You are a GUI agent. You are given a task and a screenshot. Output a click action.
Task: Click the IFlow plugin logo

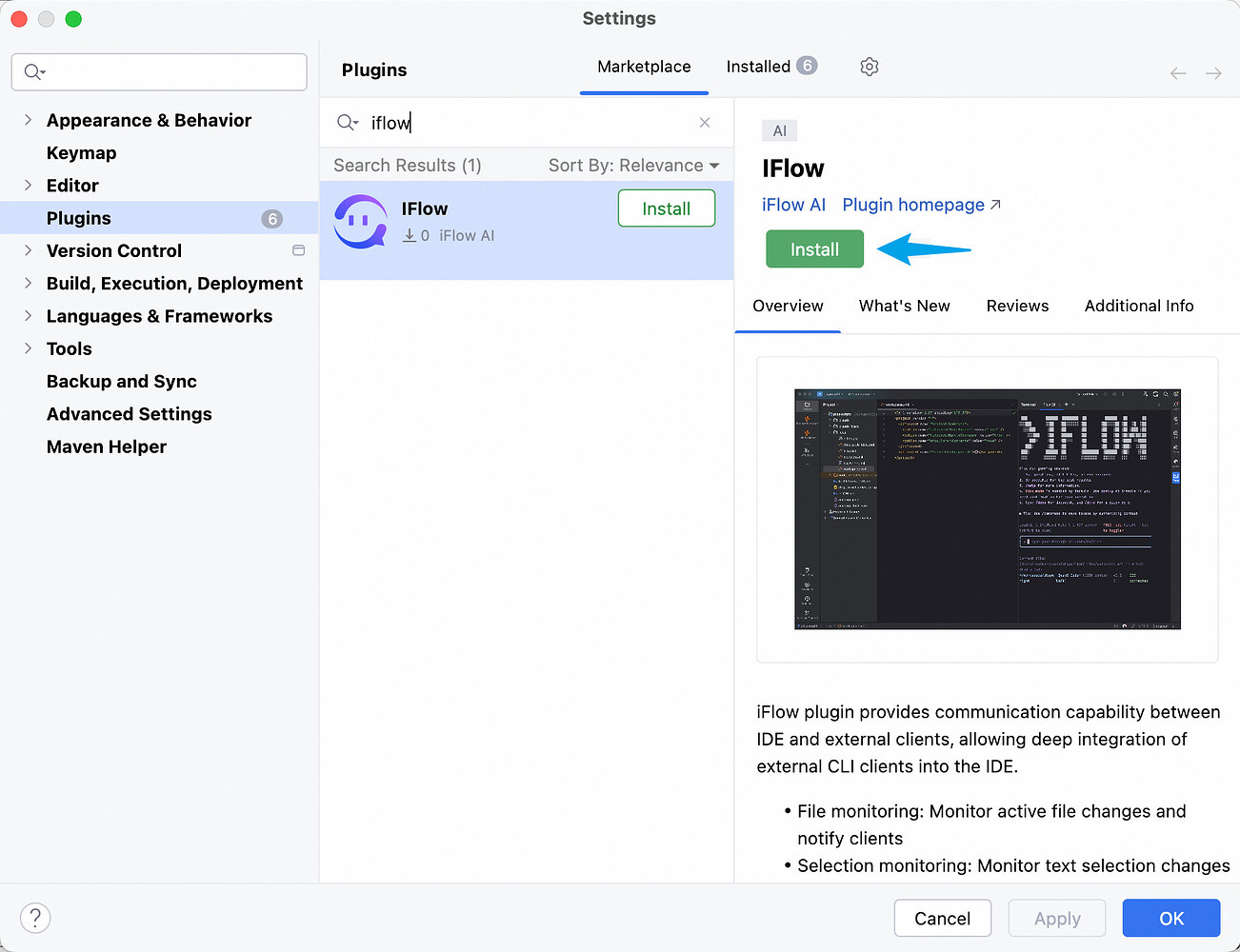tap(360, 221)
